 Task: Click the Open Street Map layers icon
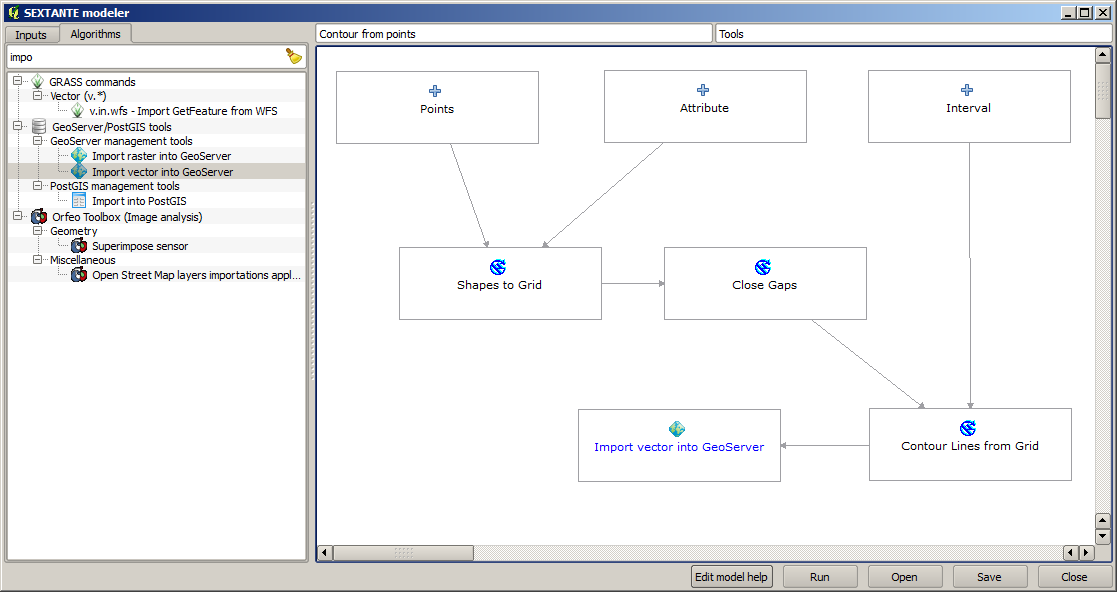click(79, 275)
